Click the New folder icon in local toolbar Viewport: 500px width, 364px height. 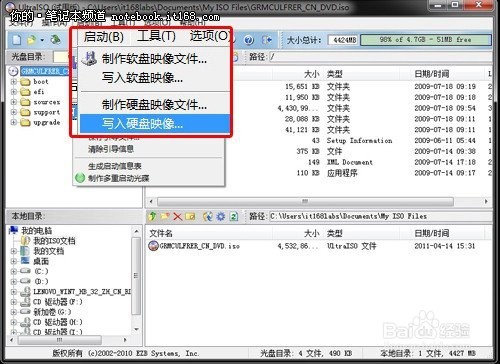coord(165,217)
